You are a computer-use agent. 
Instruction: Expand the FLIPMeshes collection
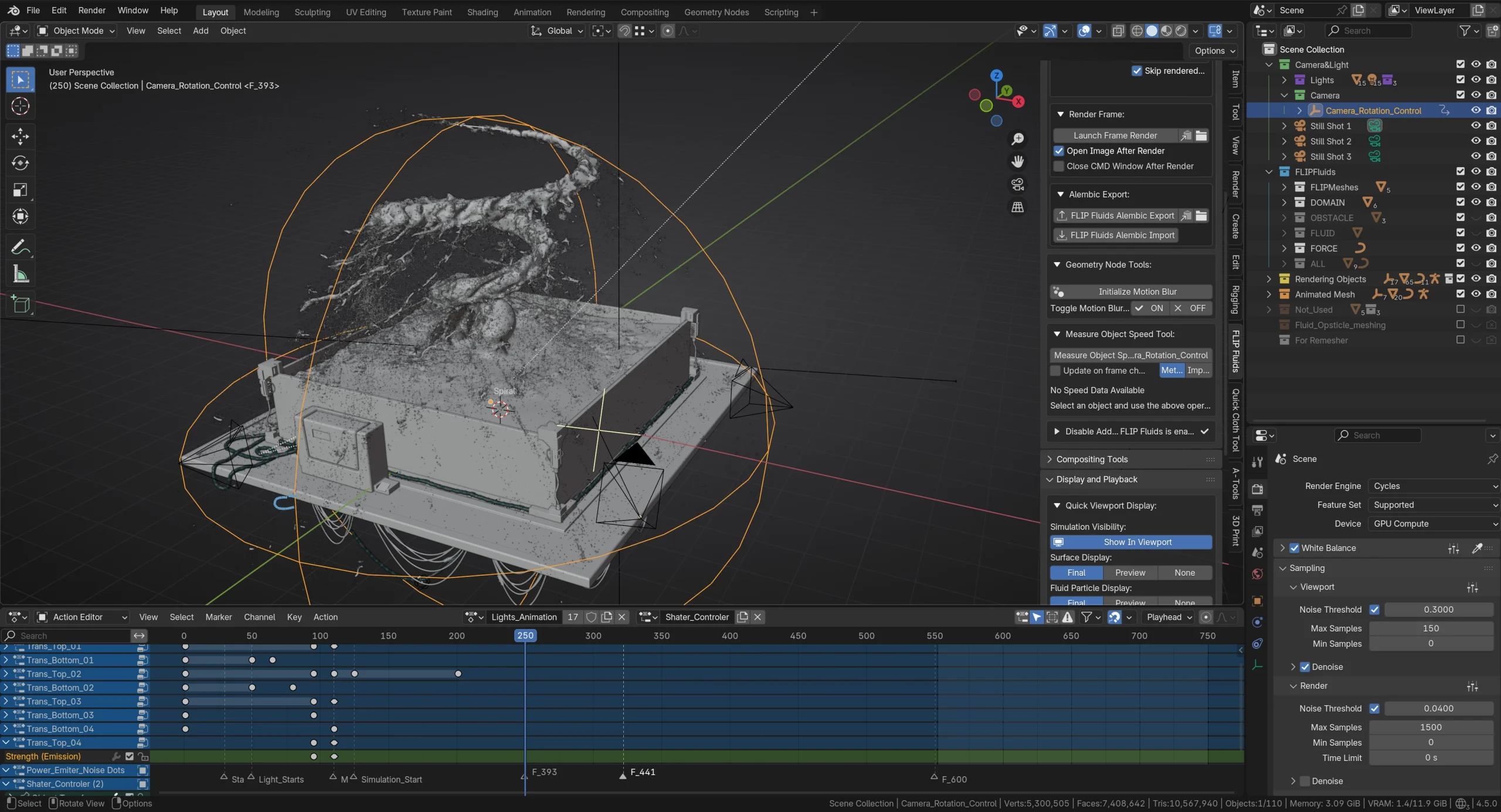1284,187
